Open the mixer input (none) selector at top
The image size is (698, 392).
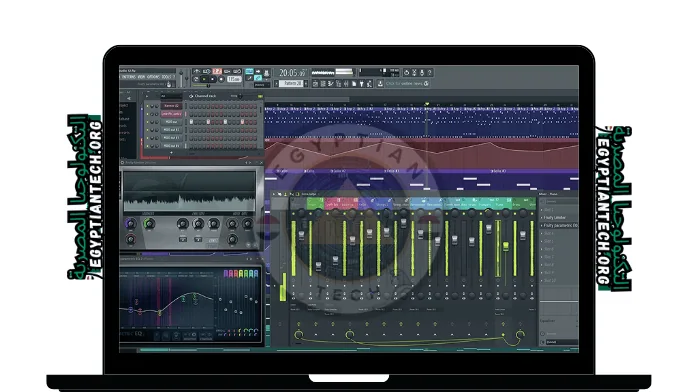tap(562, 202)
